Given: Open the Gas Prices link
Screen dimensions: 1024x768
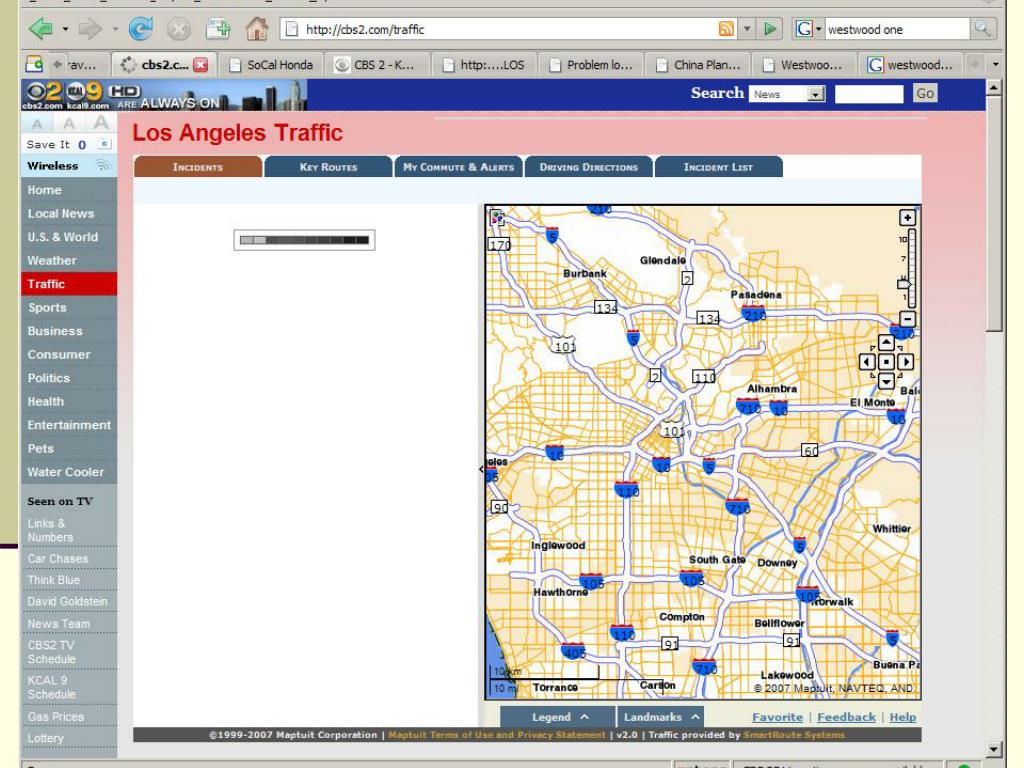Looking at the screenshot, I should (56, 716).
